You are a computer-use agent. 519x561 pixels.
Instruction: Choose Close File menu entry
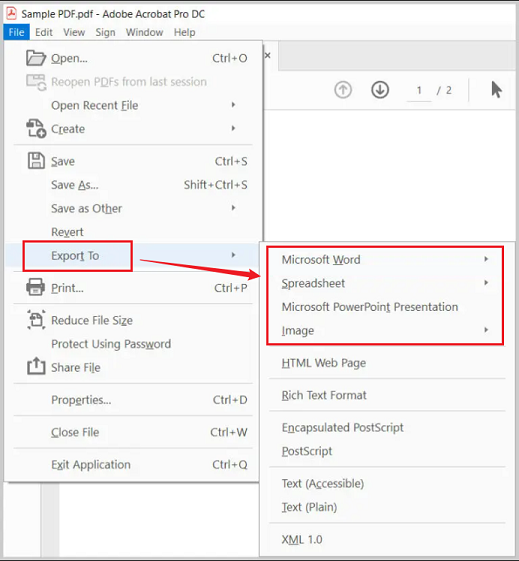pyautogui.click(x=133, y=432)
